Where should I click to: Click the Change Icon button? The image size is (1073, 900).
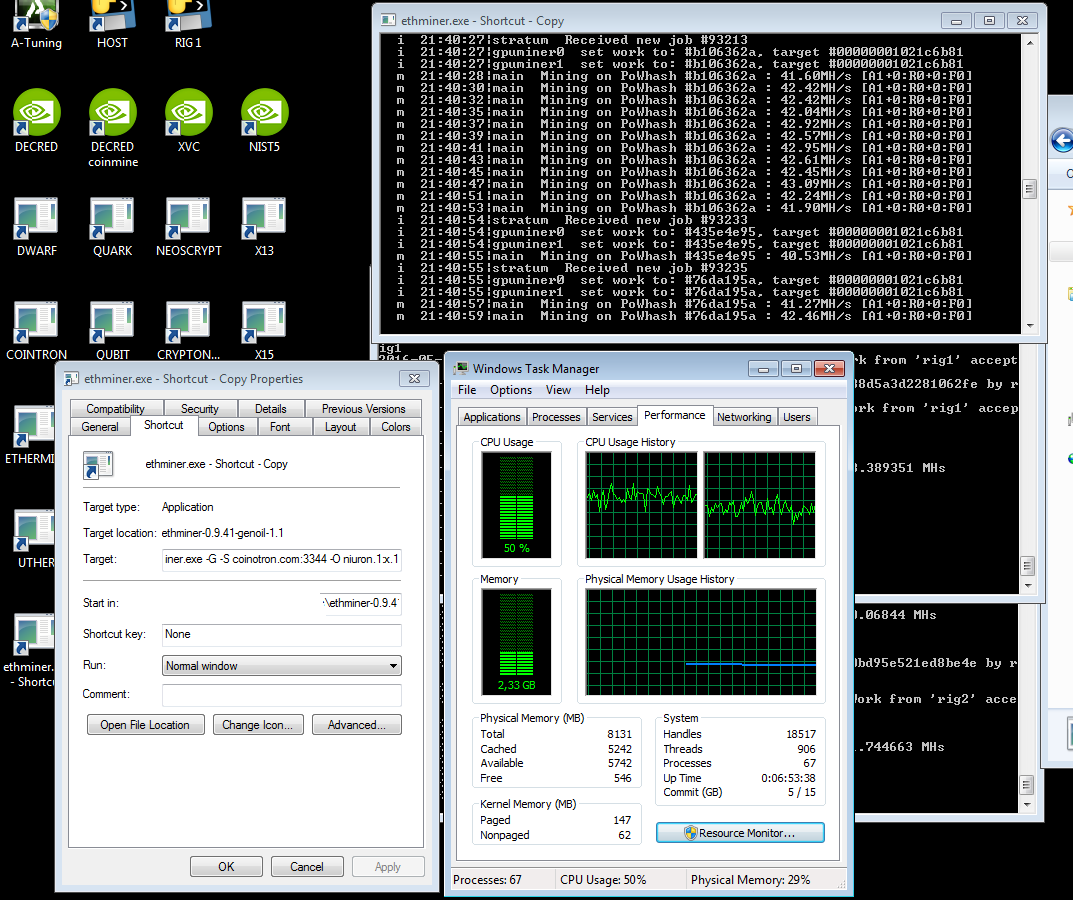coord(257,725)
